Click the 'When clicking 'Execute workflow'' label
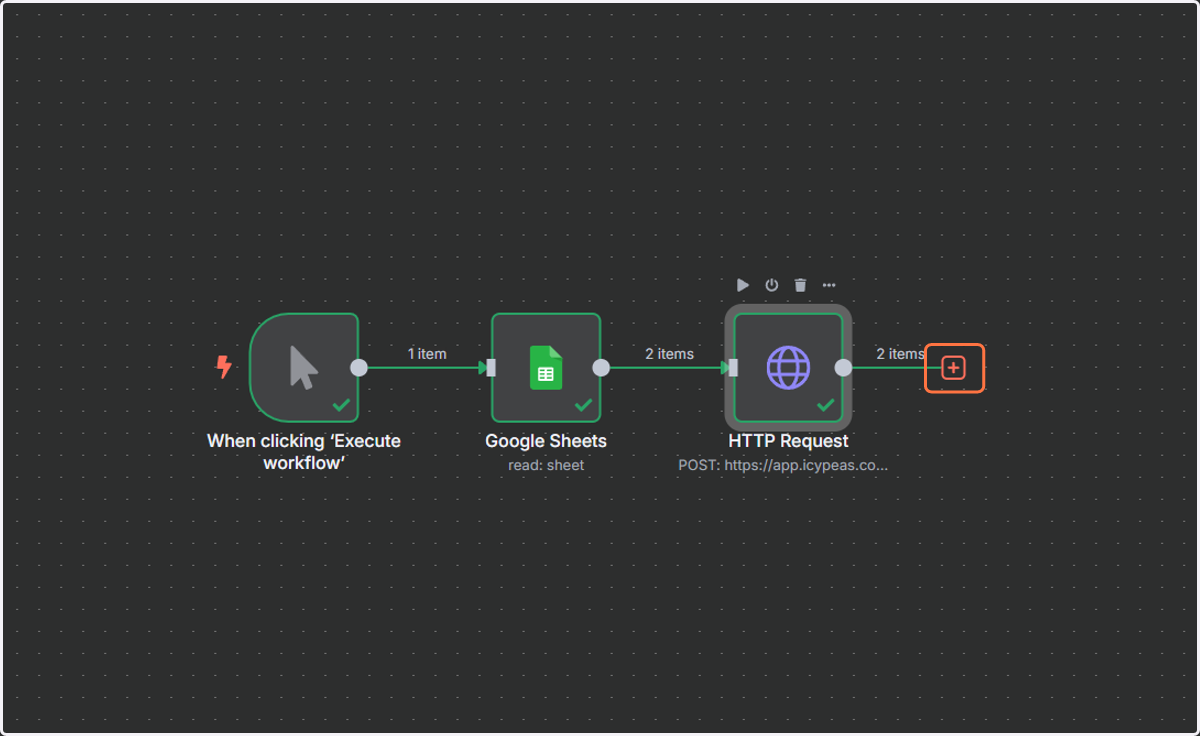 click(304, 451)
